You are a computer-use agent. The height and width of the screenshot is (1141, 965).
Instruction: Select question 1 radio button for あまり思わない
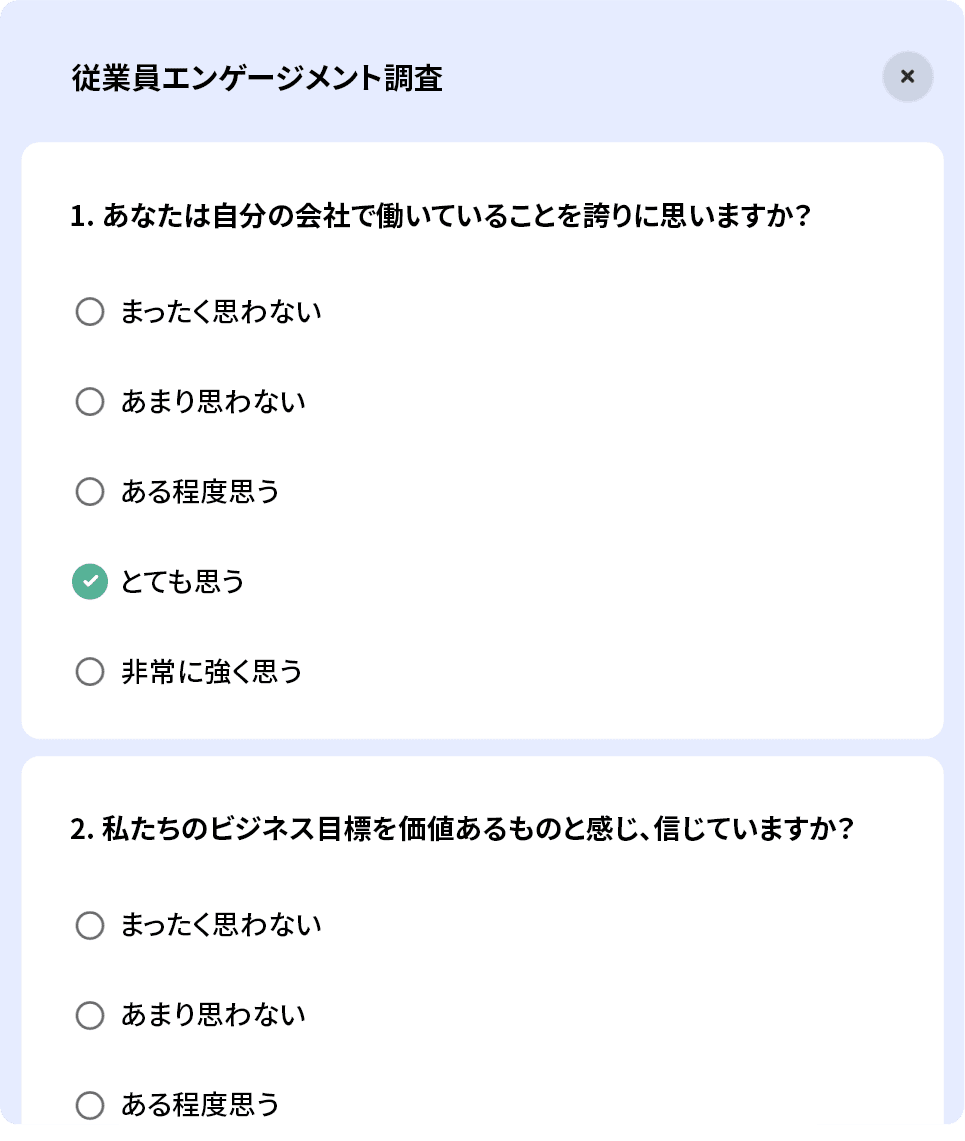(90, 402)
